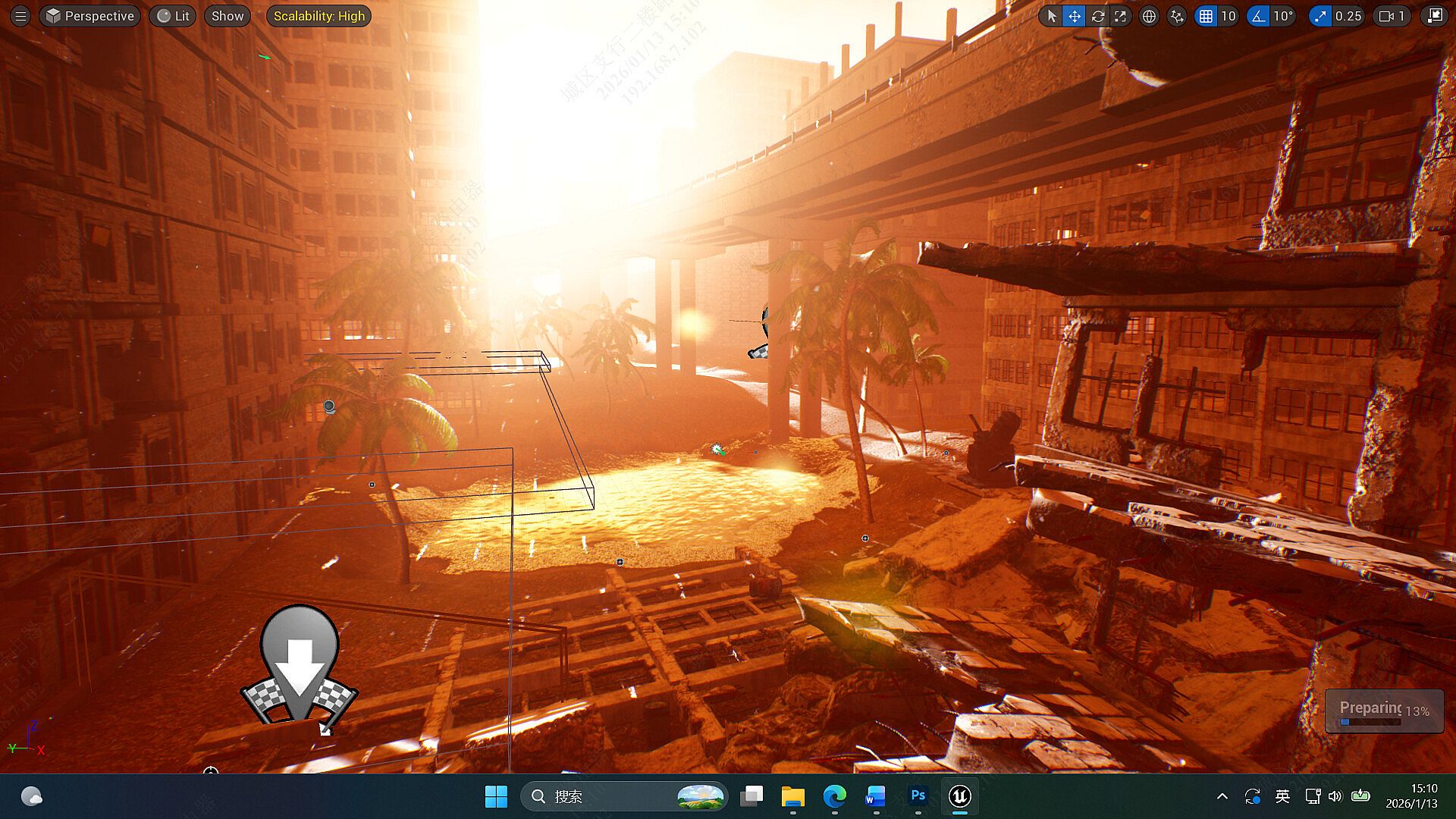Image resolution: width=1456 pixels, height=819 pixels.
Task: Toggle rotation angle snapping
Action: (x=1259, y=16)
